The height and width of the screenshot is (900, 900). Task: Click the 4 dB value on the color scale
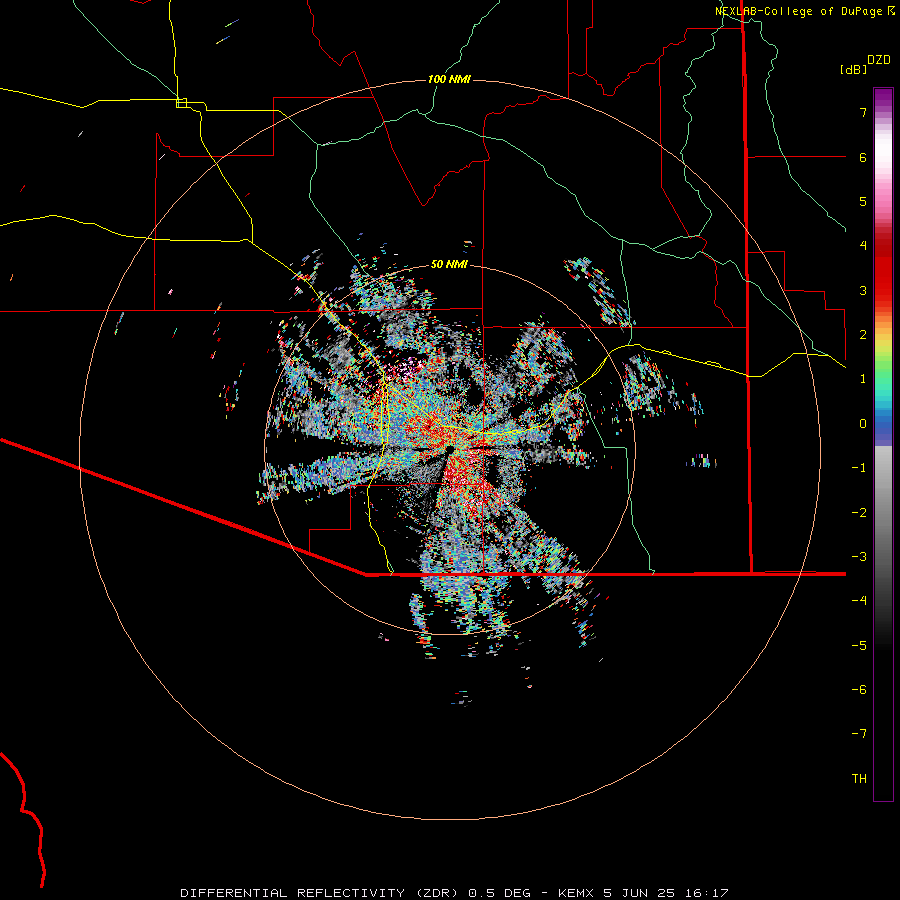pyautogui.click(x=863, y=246)
